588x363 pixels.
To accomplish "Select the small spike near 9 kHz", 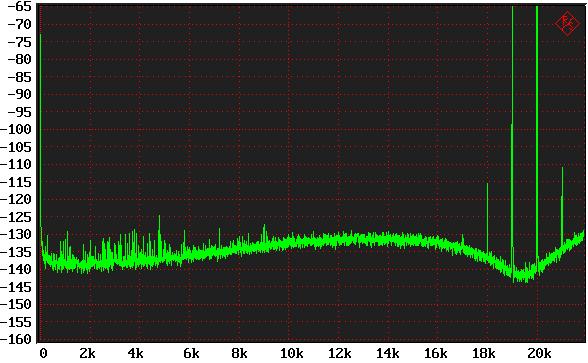I will [x=264, y=234].
